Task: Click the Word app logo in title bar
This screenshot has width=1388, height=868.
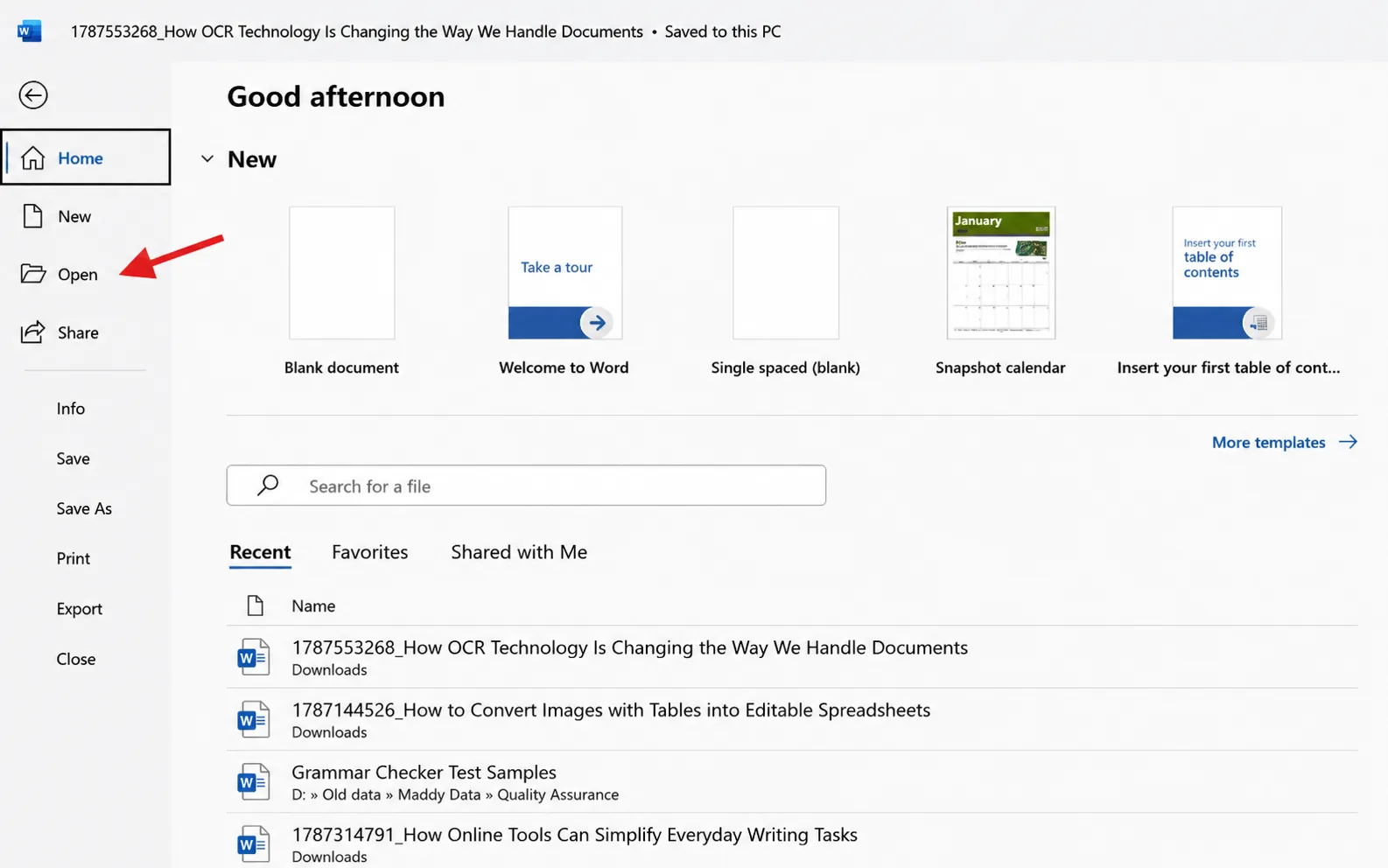Action: (29, 31)
